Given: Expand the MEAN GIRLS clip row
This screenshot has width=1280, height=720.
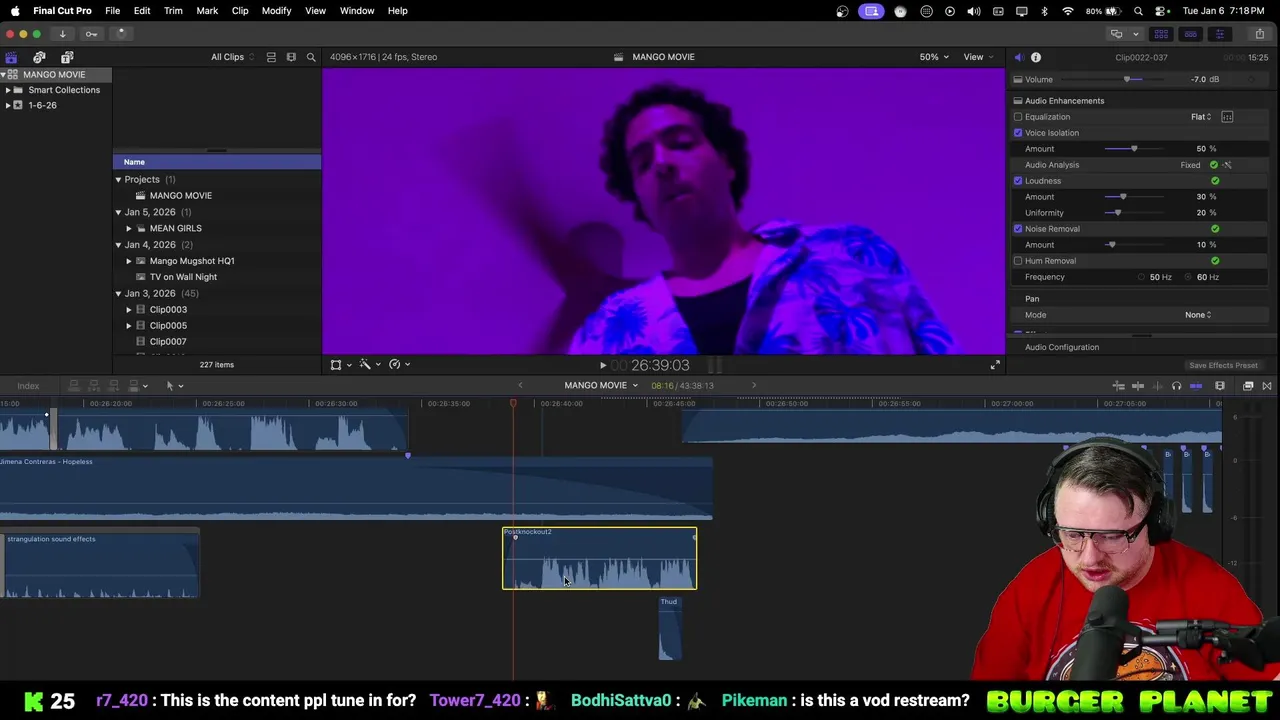Looking at the screenshot, I should coord(129,228).
